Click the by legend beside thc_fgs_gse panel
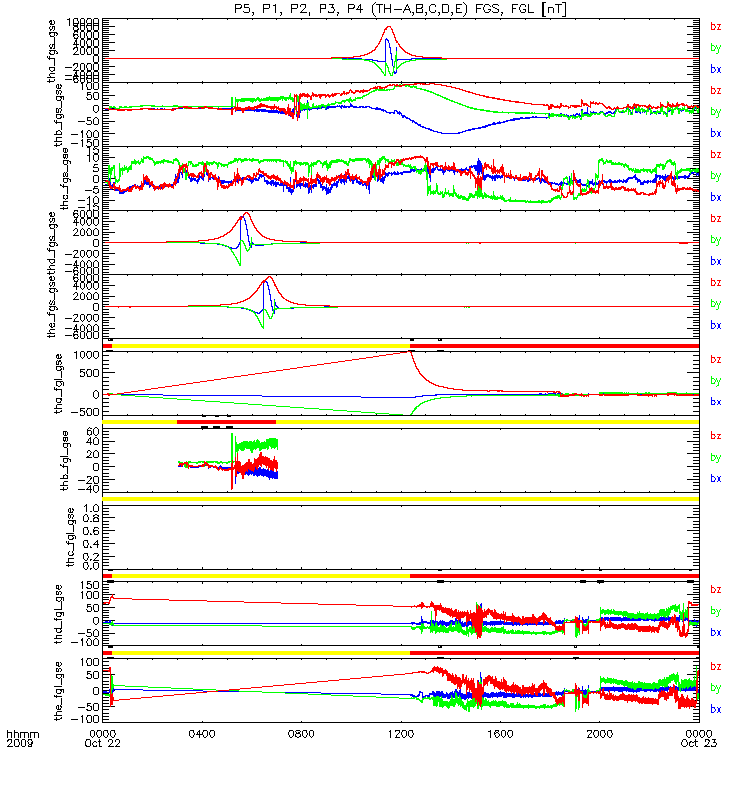 click(x=716, y=176)
